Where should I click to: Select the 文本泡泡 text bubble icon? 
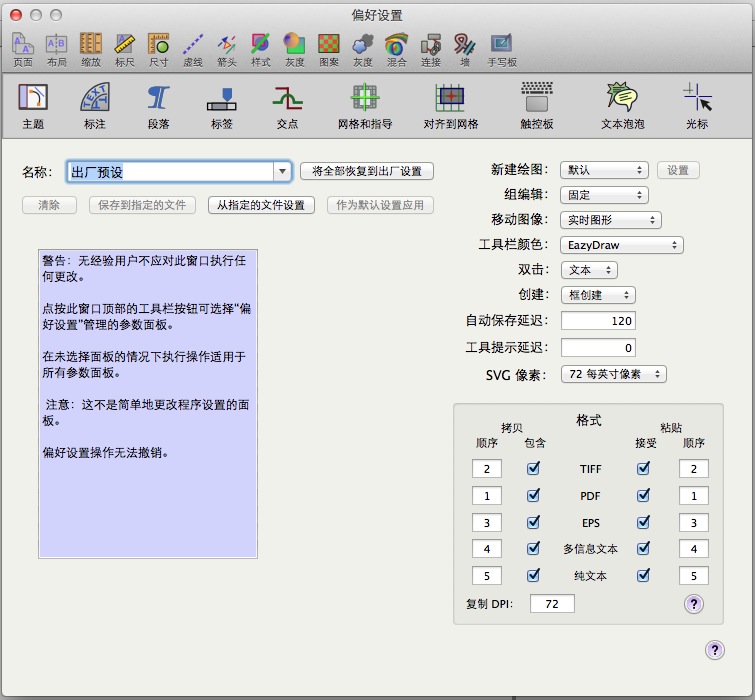pyautogui.click(x=622, y=107)
